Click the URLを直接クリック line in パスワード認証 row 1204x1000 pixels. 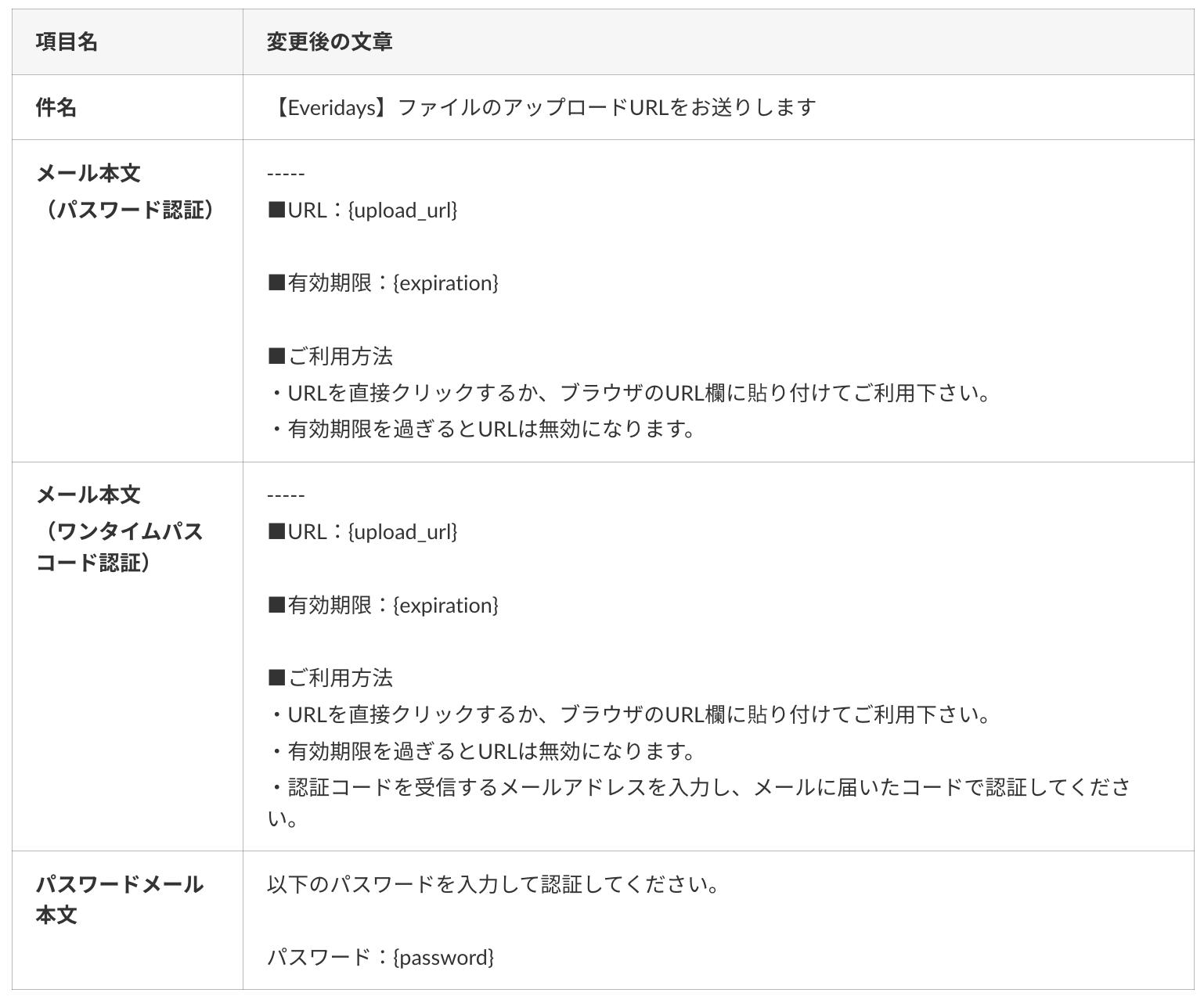630,393
